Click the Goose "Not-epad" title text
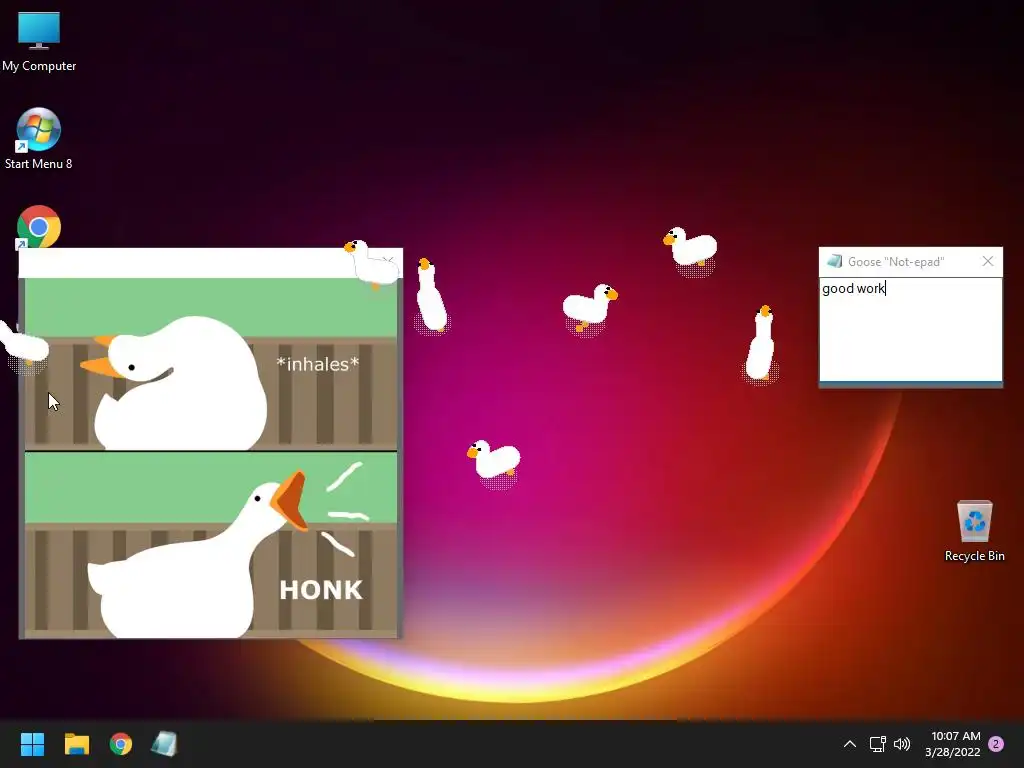Screen dimensions: 1024x768 pos(896,262)
